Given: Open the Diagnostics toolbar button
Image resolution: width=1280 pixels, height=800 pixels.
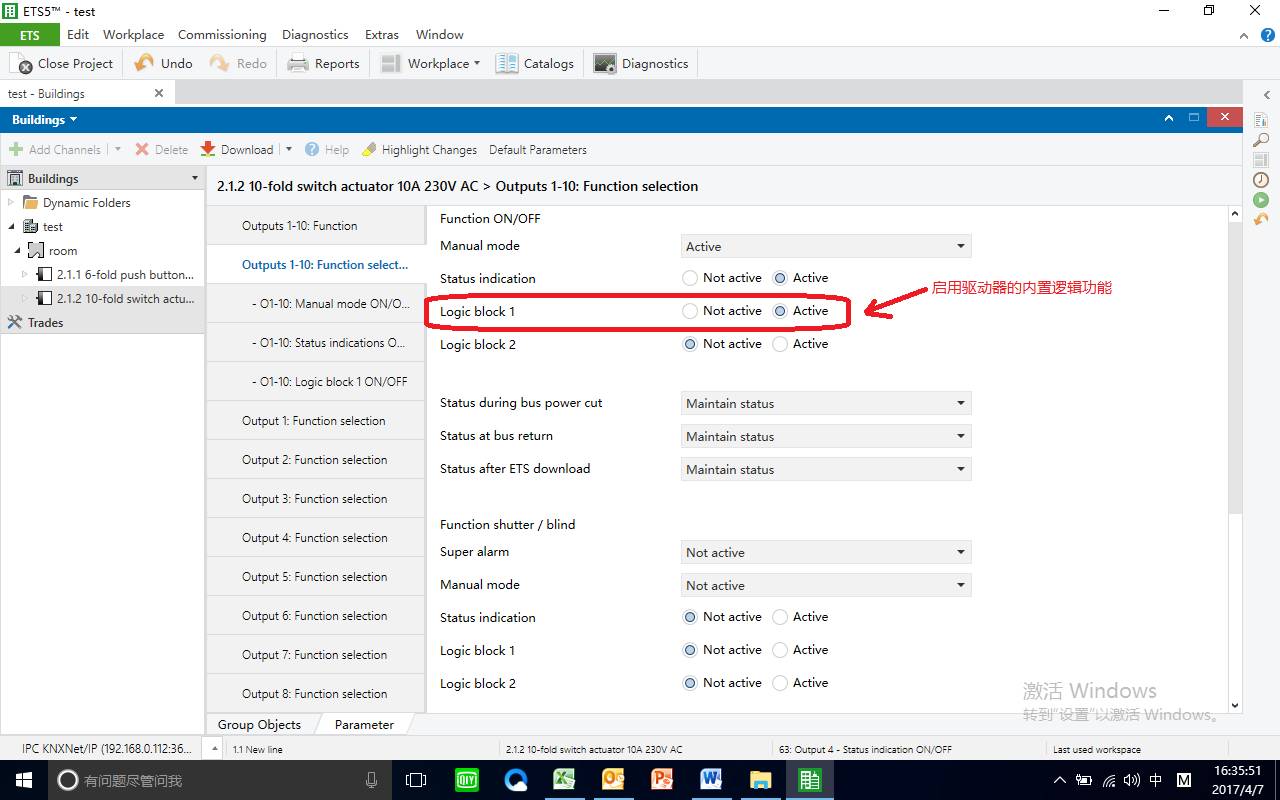Looking at the screenshot, I should point(641,63).
